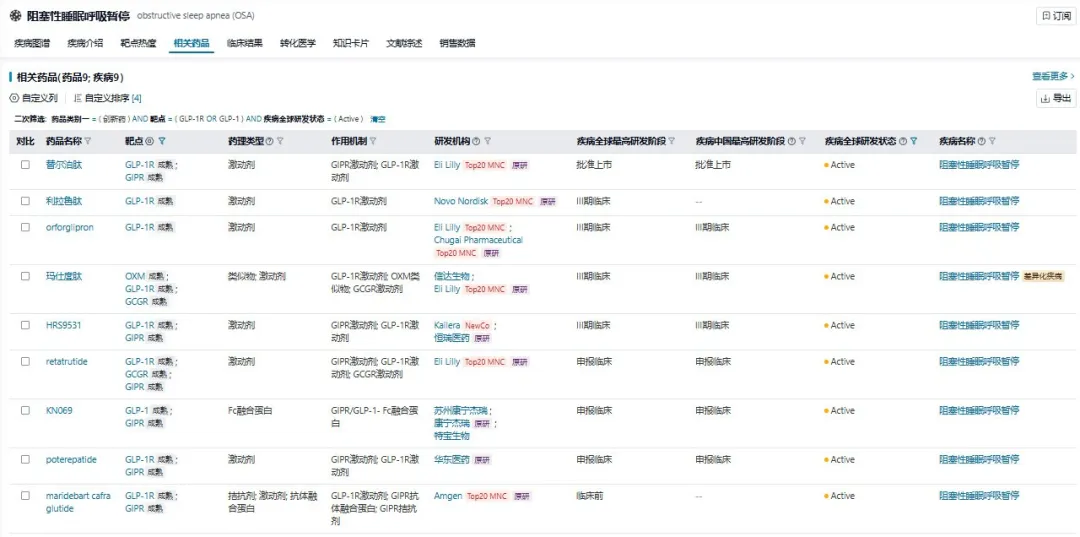The height and width of the screenshot is (537, 1080).
Task: Expand 查看更多 to see more
Action: 1053,76
